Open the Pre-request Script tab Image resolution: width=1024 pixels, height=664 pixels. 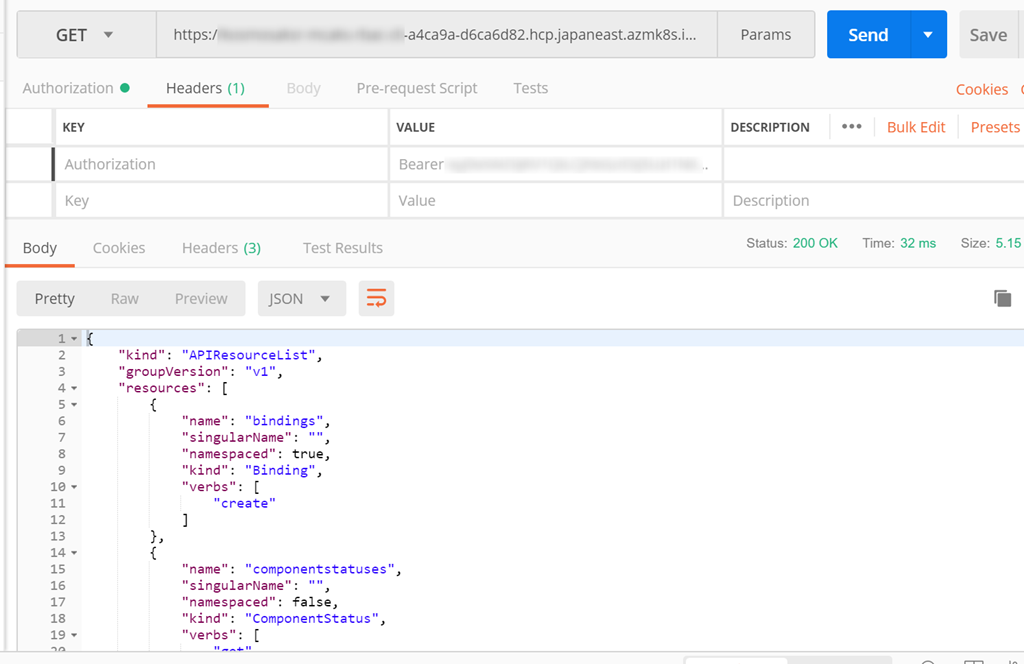[417, 88]
